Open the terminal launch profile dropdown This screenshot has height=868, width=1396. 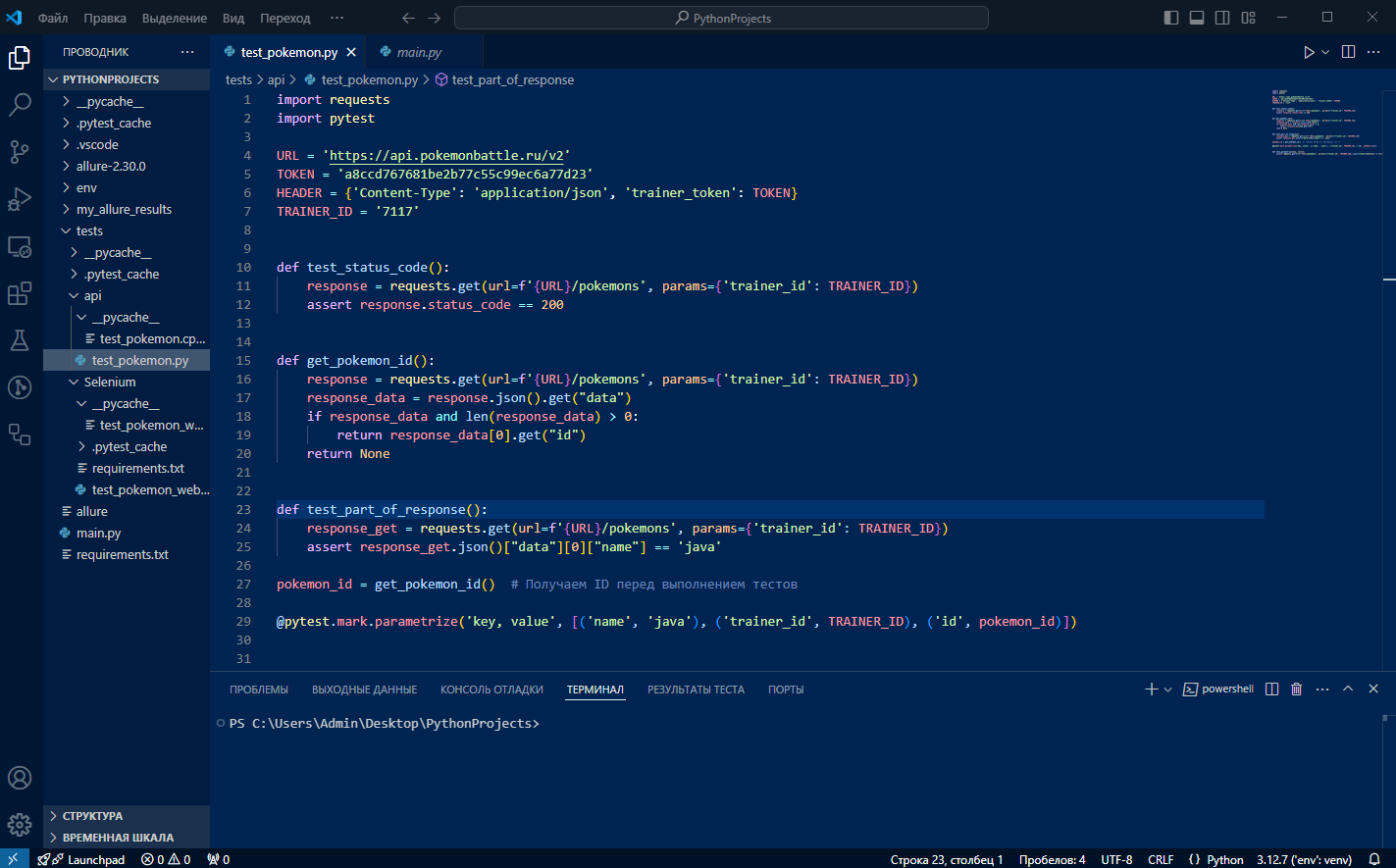coord(1168,689)
